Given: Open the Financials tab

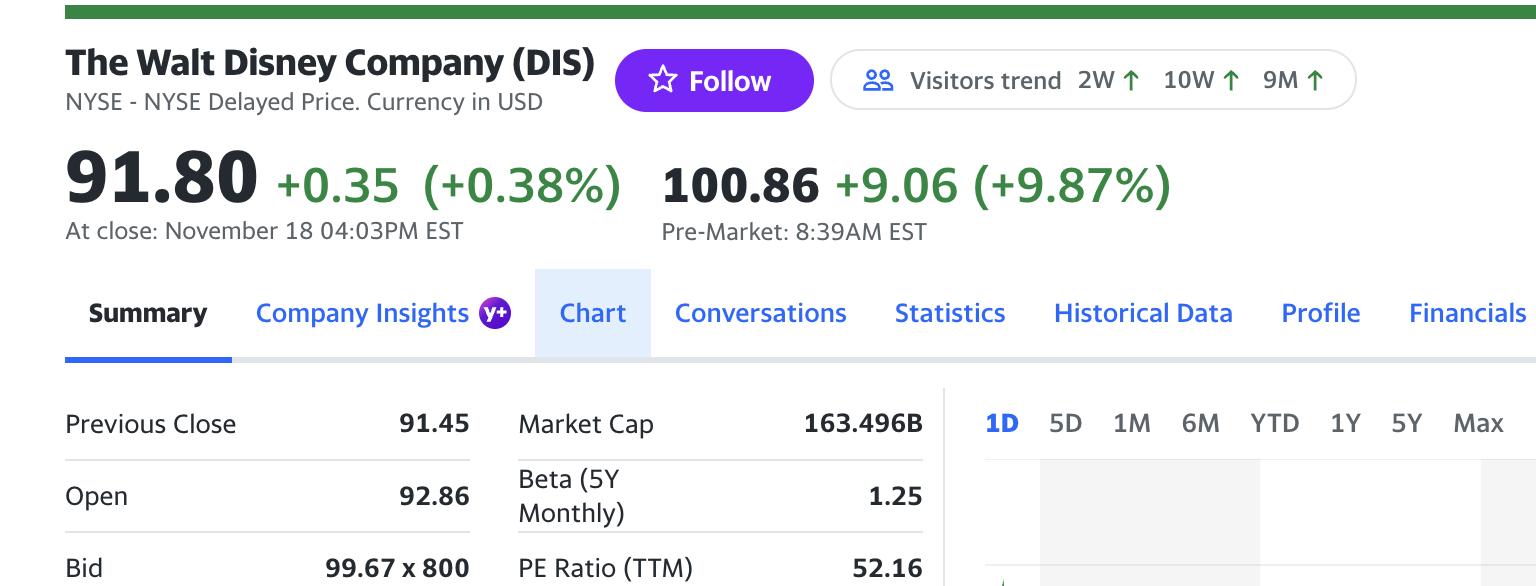Looking at the screenshot, I should tap(1467, 313).
